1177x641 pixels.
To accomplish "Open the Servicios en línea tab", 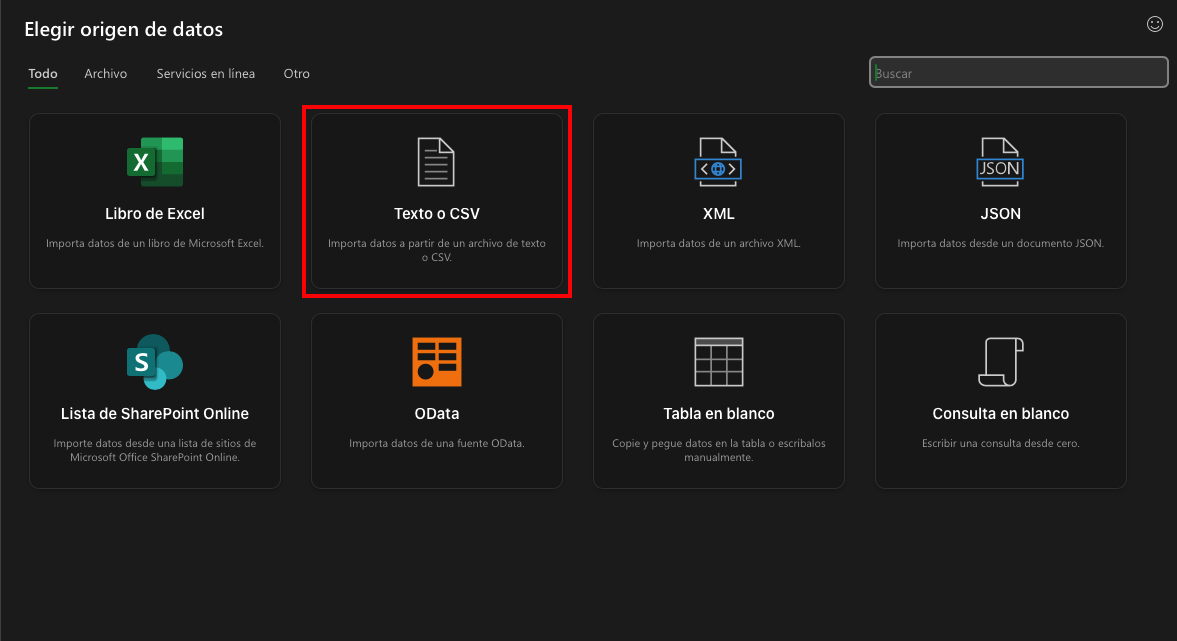I will pyautogui.click(x=205, y=74).
